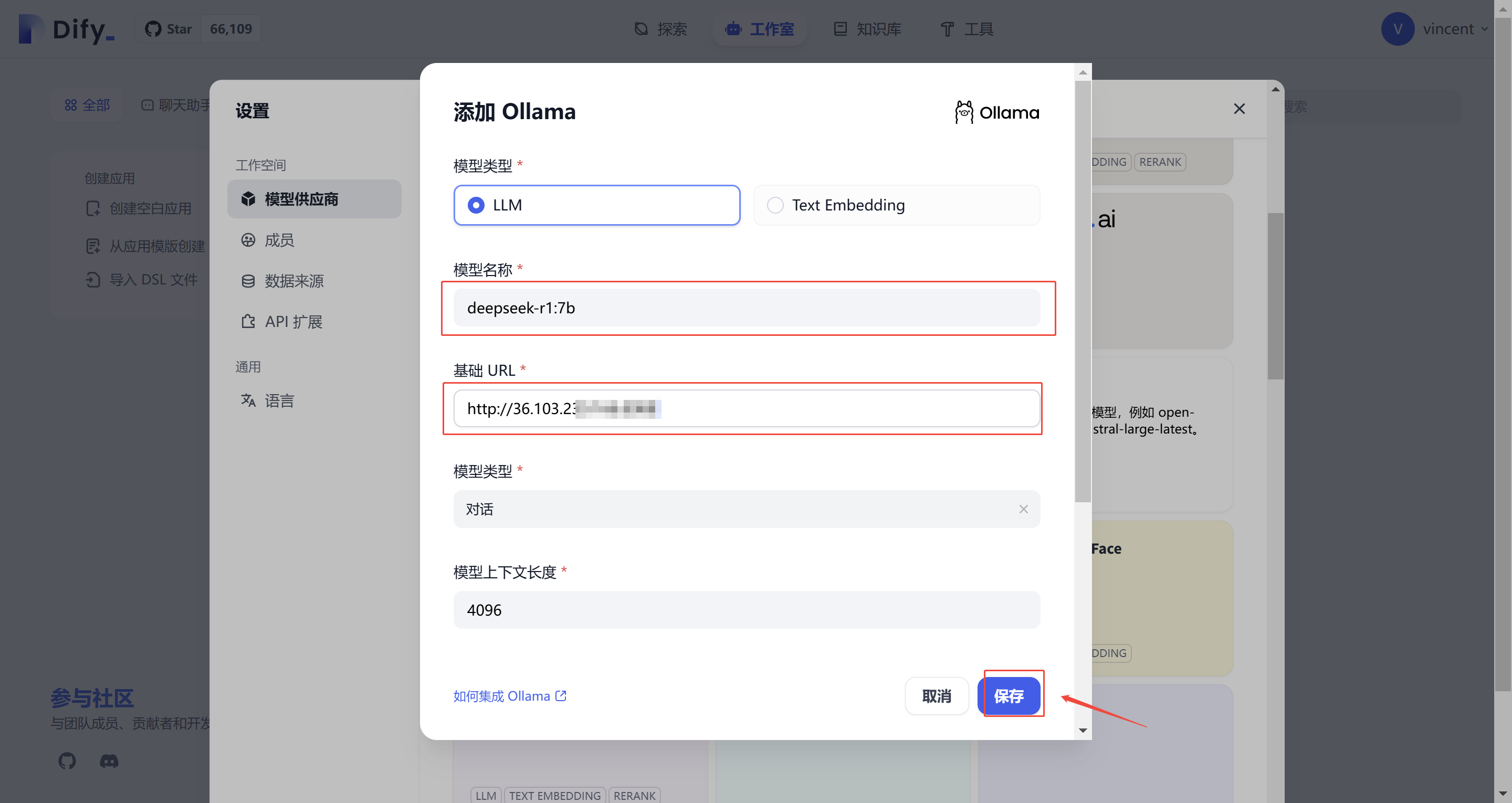
Task: Open the GitHub Star button
Action: click(169, 29)
